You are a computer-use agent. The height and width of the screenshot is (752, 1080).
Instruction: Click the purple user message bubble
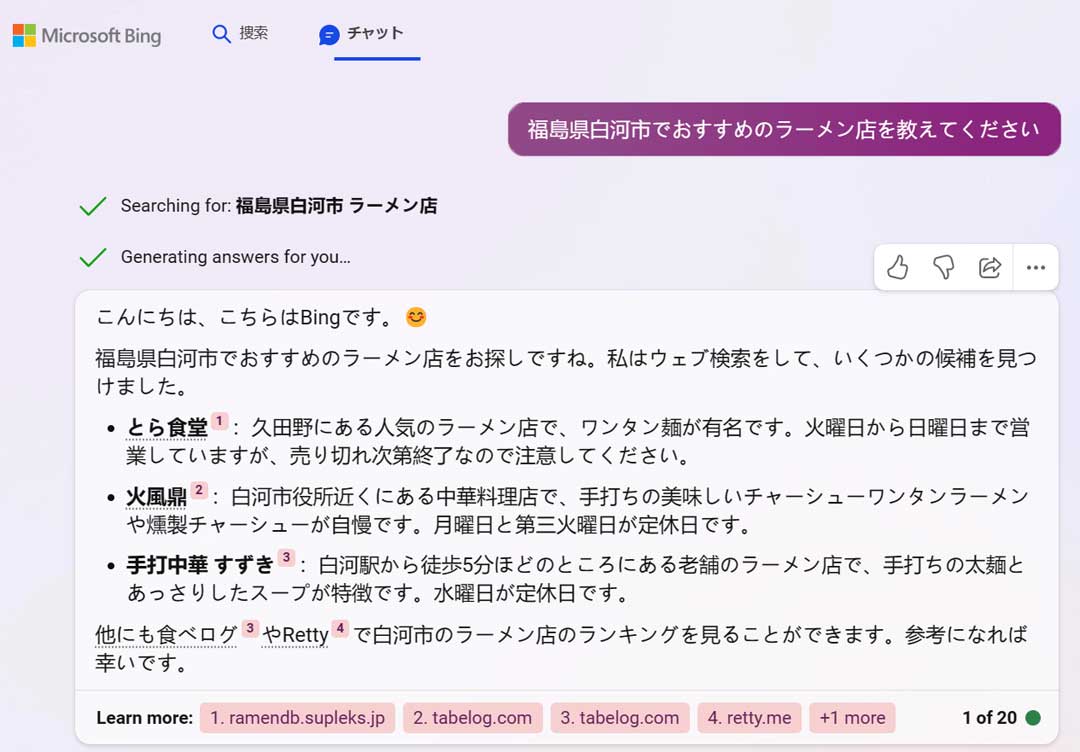pyautogui.click(x=785, y=129)
